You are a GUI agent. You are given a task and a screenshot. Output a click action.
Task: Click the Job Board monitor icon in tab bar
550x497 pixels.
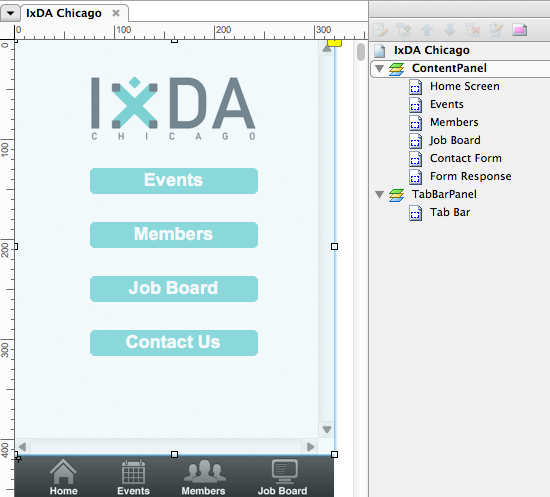(x=284, y=471)
